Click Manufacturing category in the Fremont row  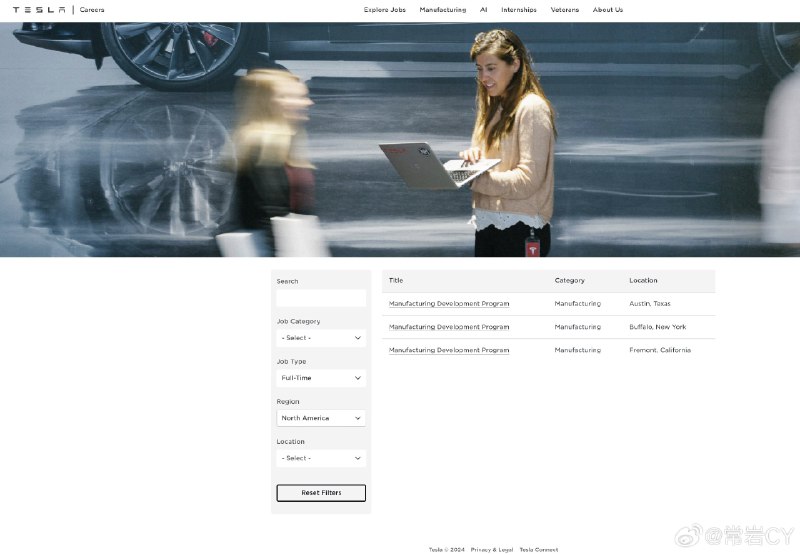(578, 350)
